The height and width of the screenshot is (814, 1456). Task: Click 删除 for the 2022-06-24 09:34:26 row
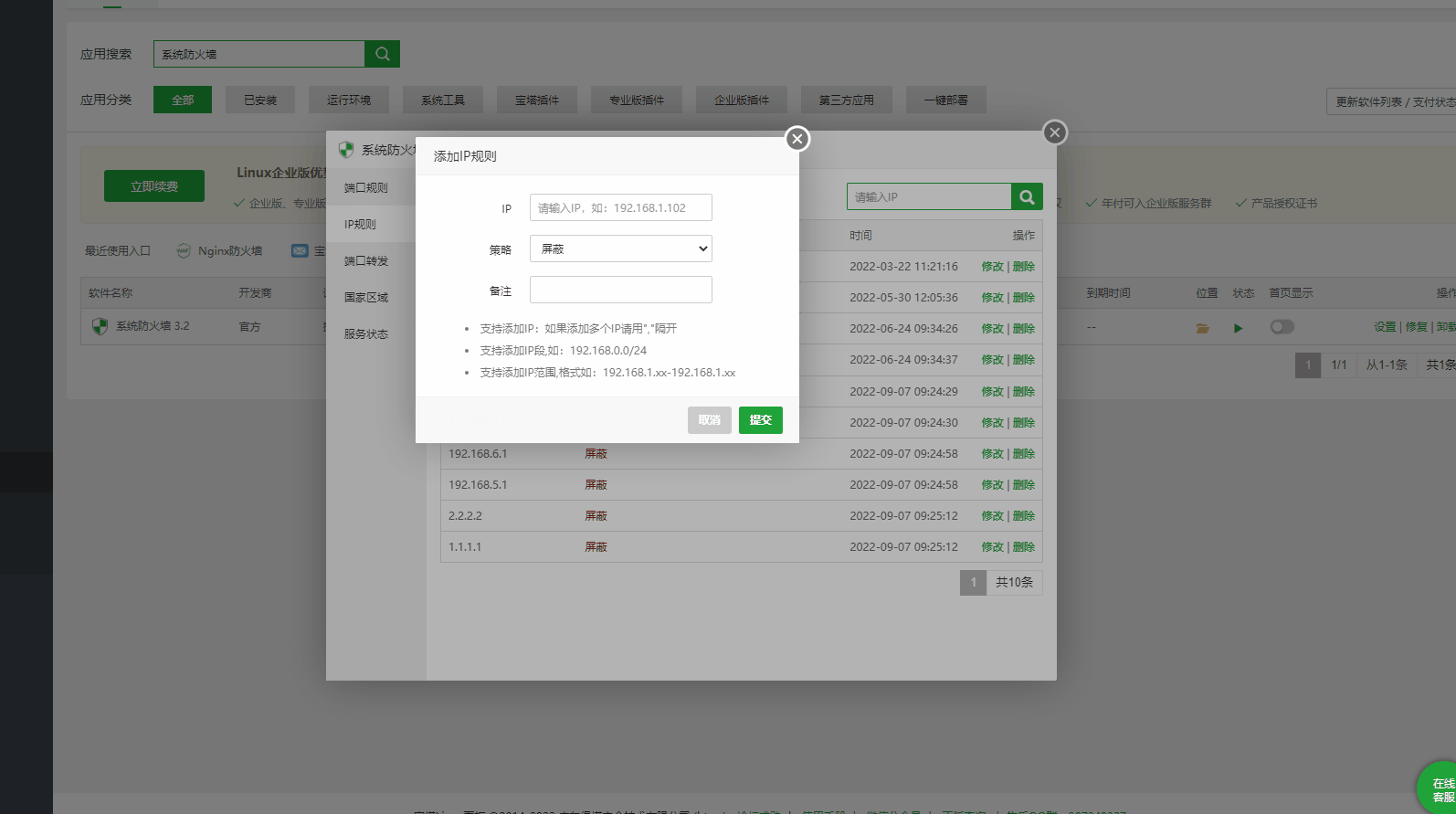click(x=1024, y=329)
